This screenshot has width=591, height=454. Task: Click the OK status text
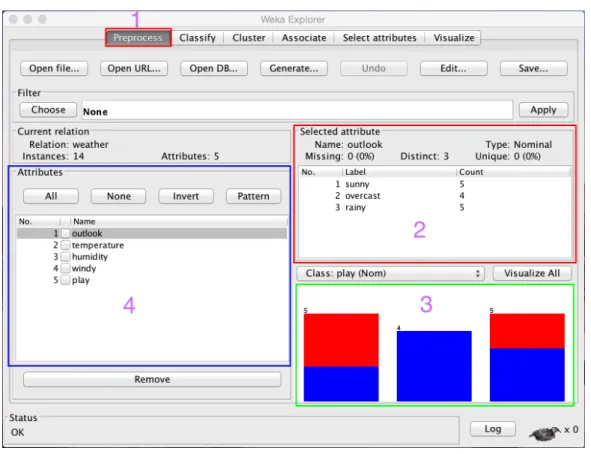[17, 433]
